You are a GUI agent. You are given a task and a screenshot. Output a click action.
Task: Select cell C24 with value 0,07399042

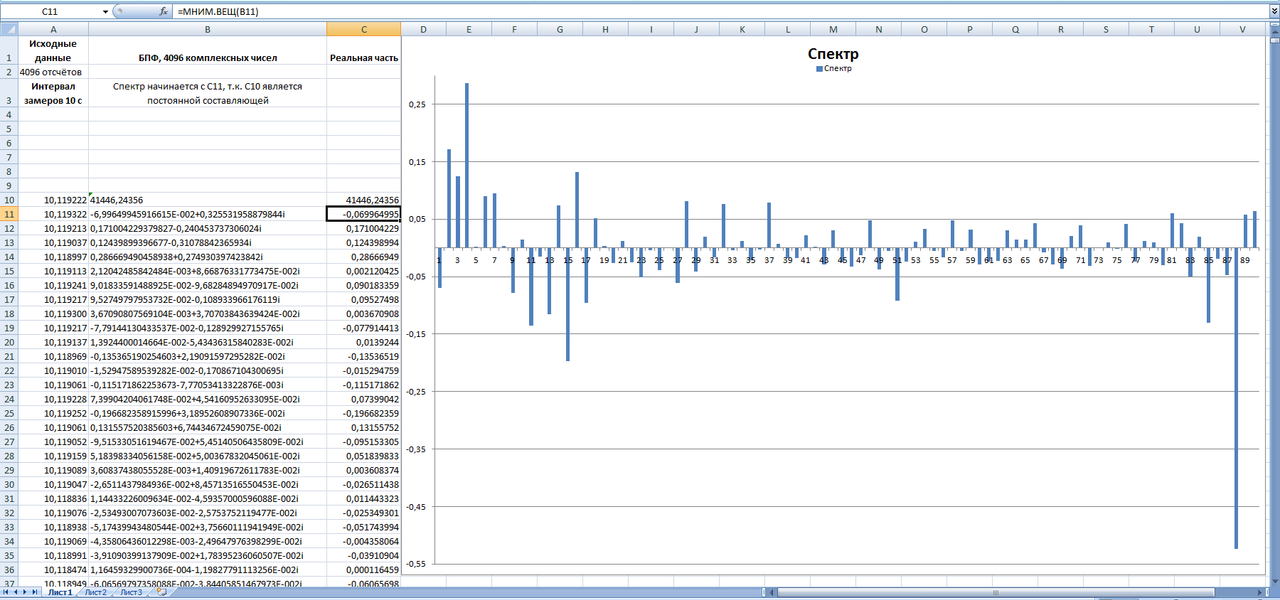(x=364, y=399)
